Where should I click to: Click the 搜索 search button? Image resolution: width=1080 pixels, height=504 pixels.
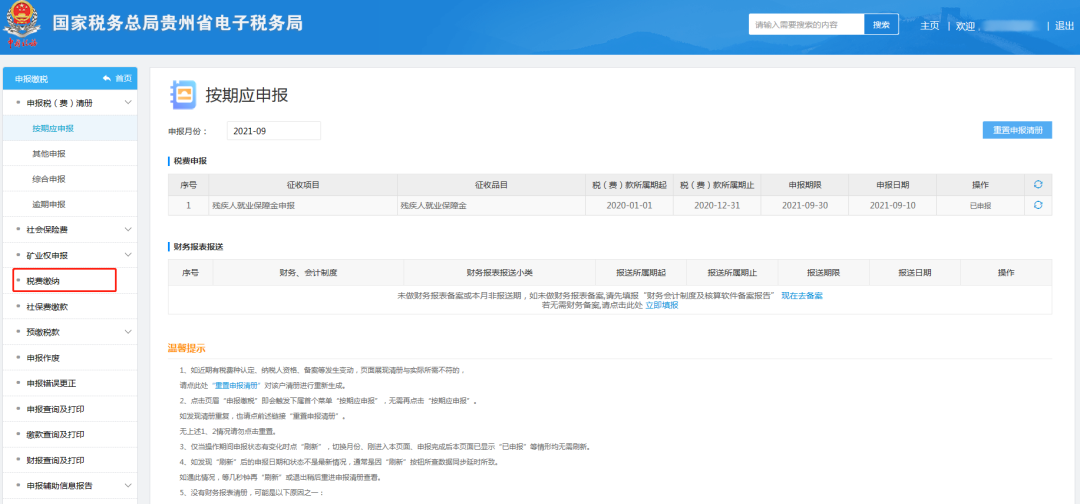click(881, 24)
